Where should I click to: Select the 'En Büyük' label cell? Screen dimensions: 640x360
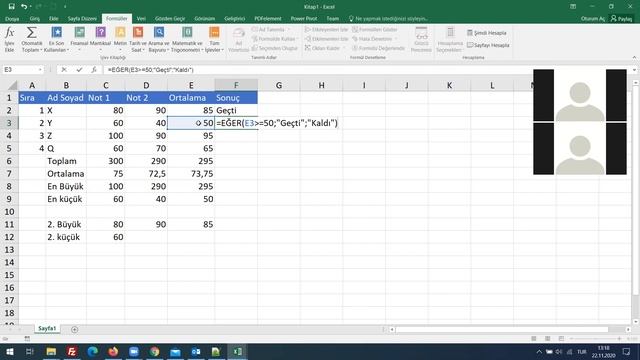point(66,186)
